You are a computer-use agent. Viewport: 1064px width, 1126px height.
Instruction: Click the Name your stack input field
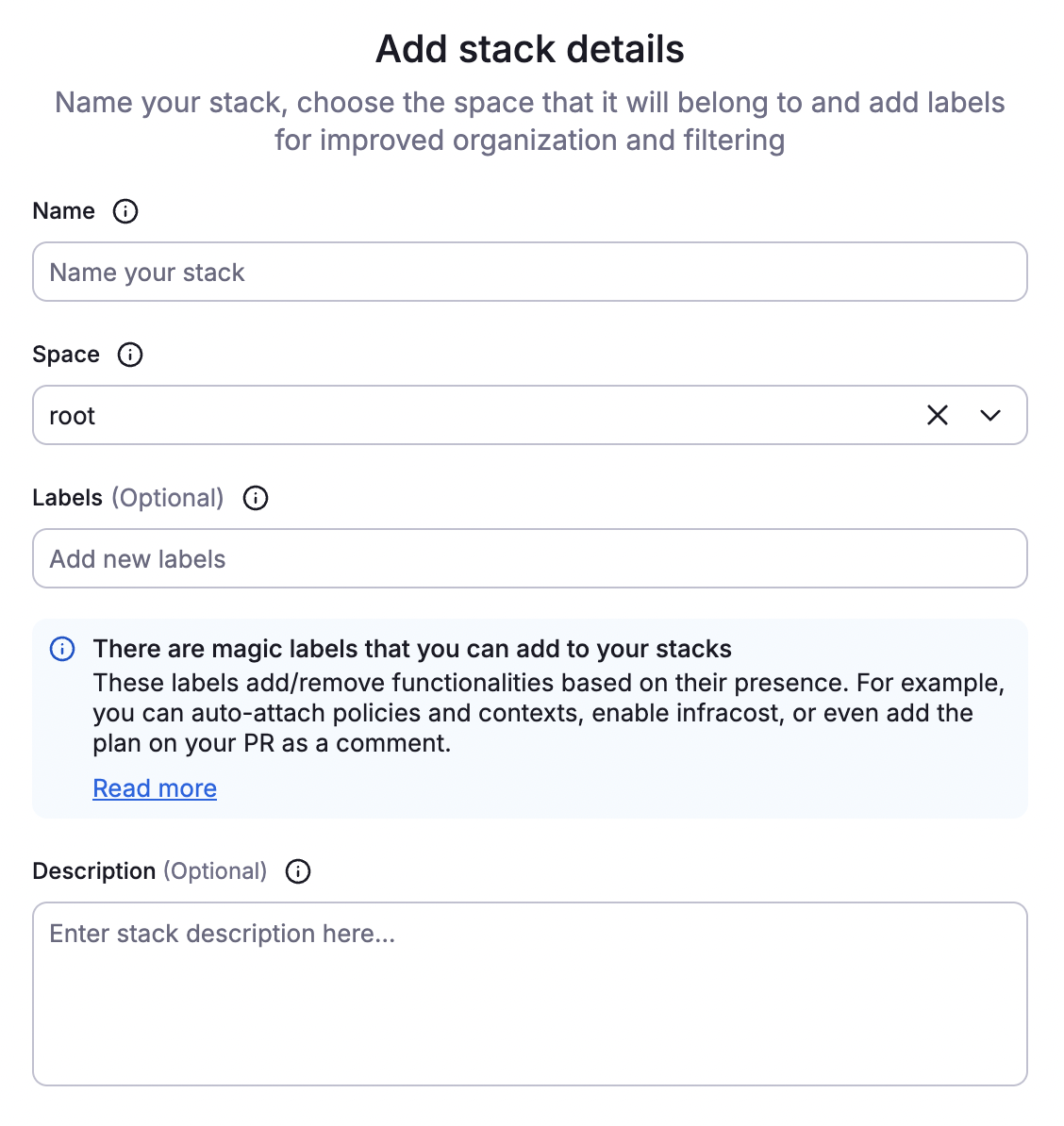click(x=530, y=272)
